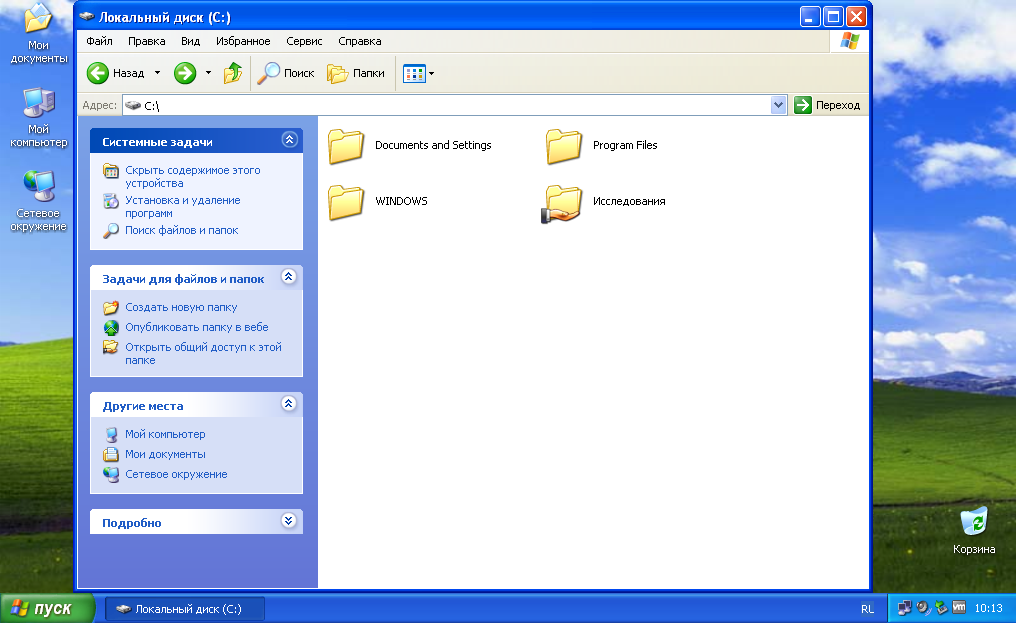1016x623 pixels.
Task: Go up one folder level icon
Action: pyautogui.click(x=233, y=73)
